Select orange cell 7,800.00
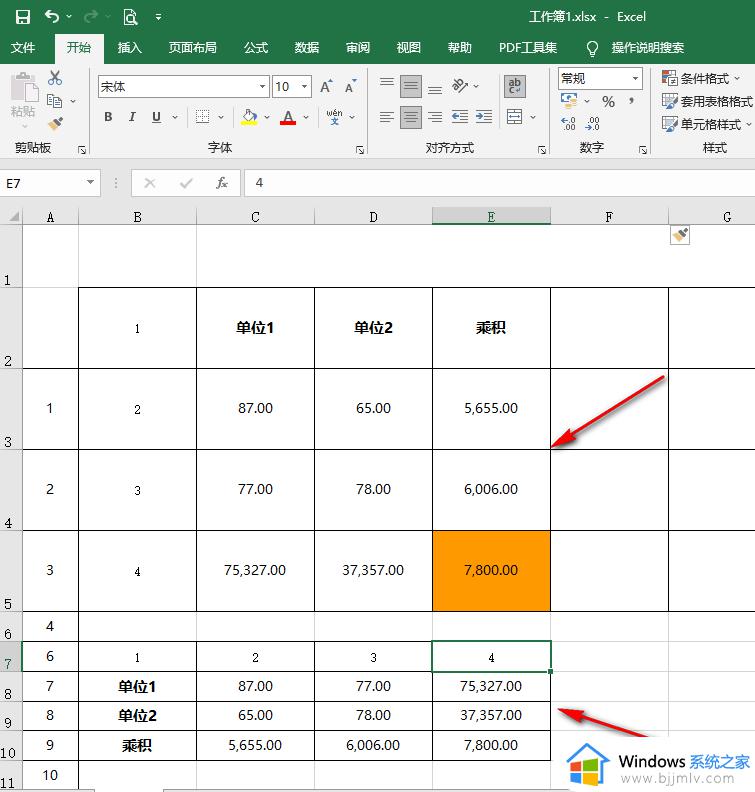This screenshot has width=755, height=792. [491, 571]
